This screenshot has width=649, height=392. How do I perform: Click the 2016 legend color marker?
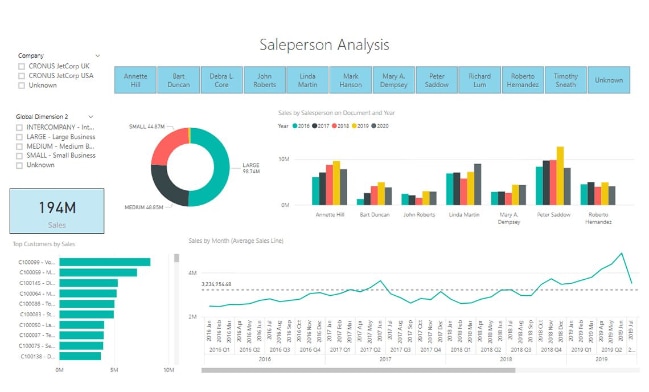click(x=295, y=126)
